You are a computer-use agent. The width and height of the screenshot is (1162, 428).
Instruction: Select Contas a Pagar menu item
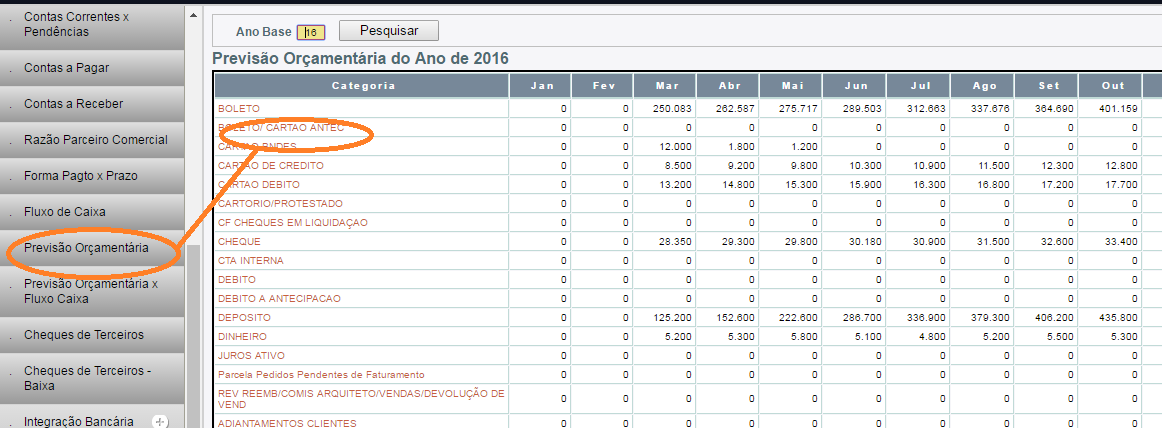[66, 68]
